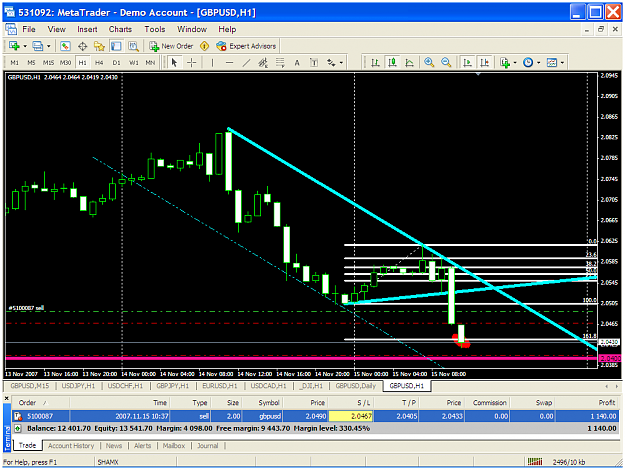Toggle the Terminal window icon

116,46
